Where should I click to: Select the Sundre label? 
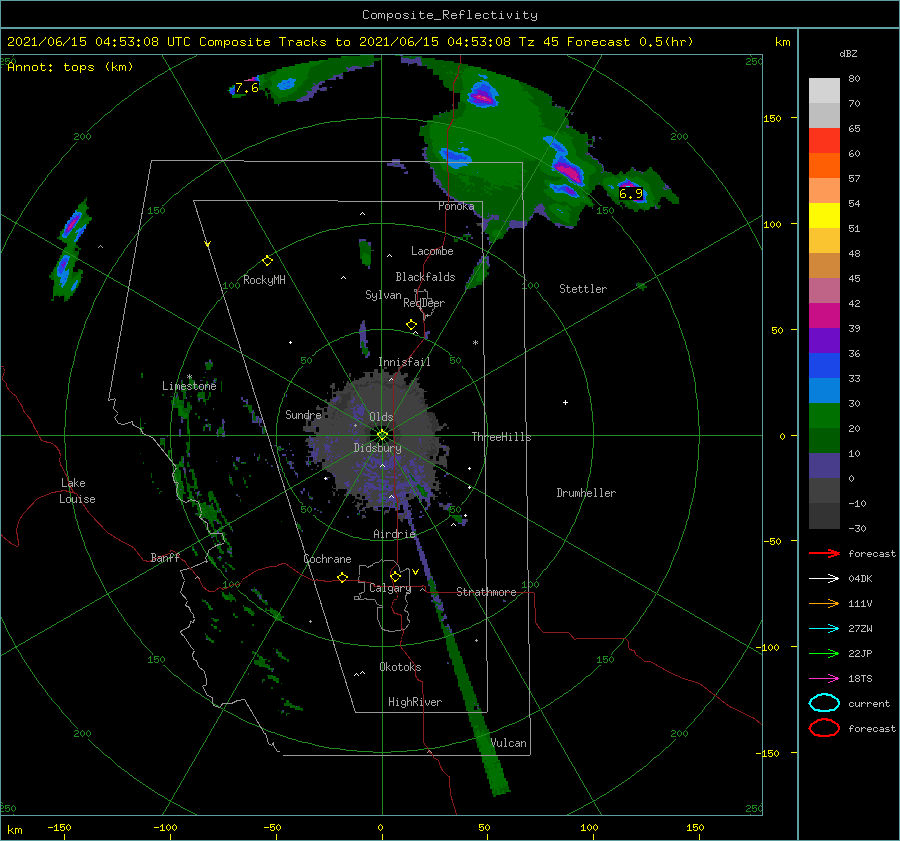tap(303, 414)
